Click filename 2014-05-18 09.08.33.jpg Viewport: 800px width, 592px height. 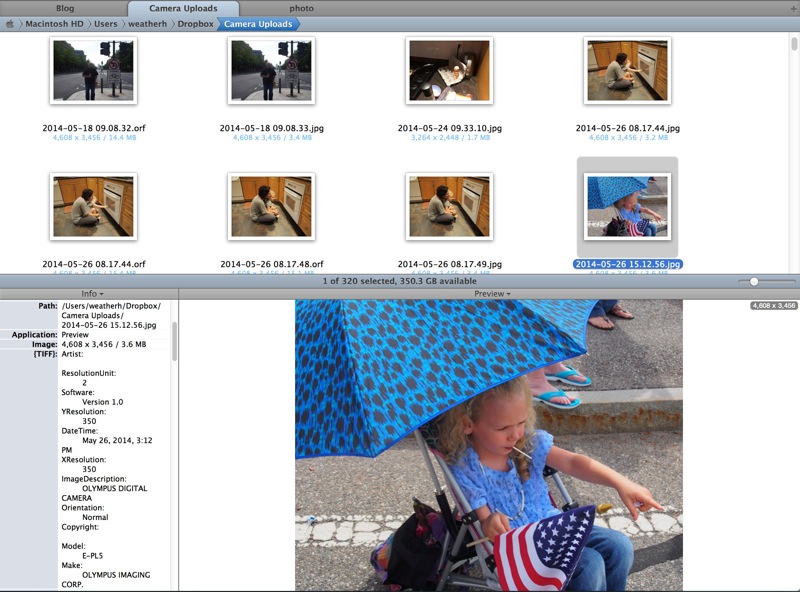[271, 128]
